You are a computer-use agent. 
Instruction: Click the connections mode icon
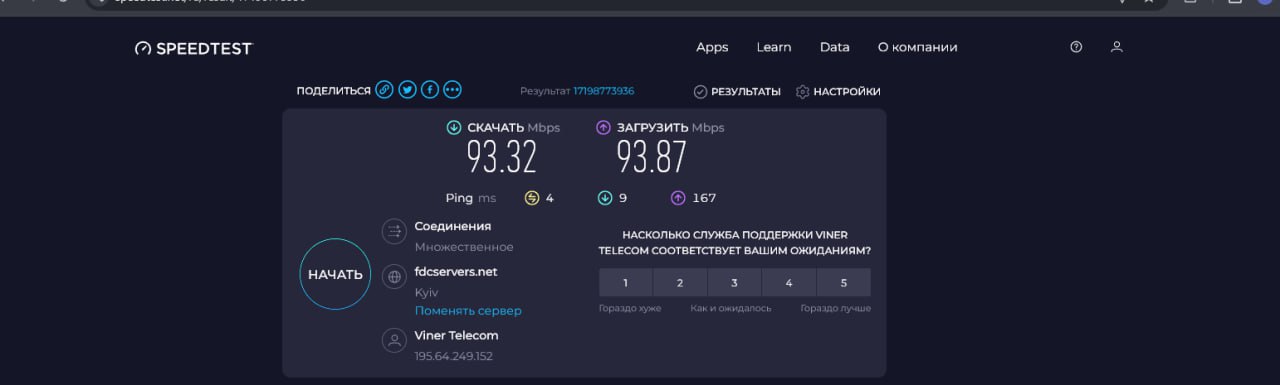pos(394,232)
